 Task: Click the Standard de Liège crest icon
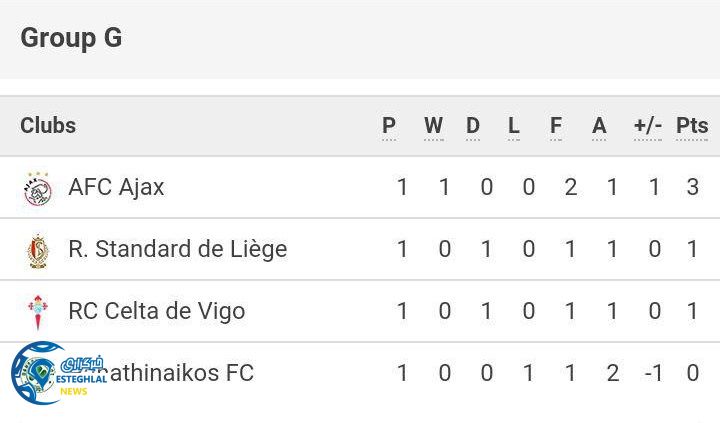[37, 250]
